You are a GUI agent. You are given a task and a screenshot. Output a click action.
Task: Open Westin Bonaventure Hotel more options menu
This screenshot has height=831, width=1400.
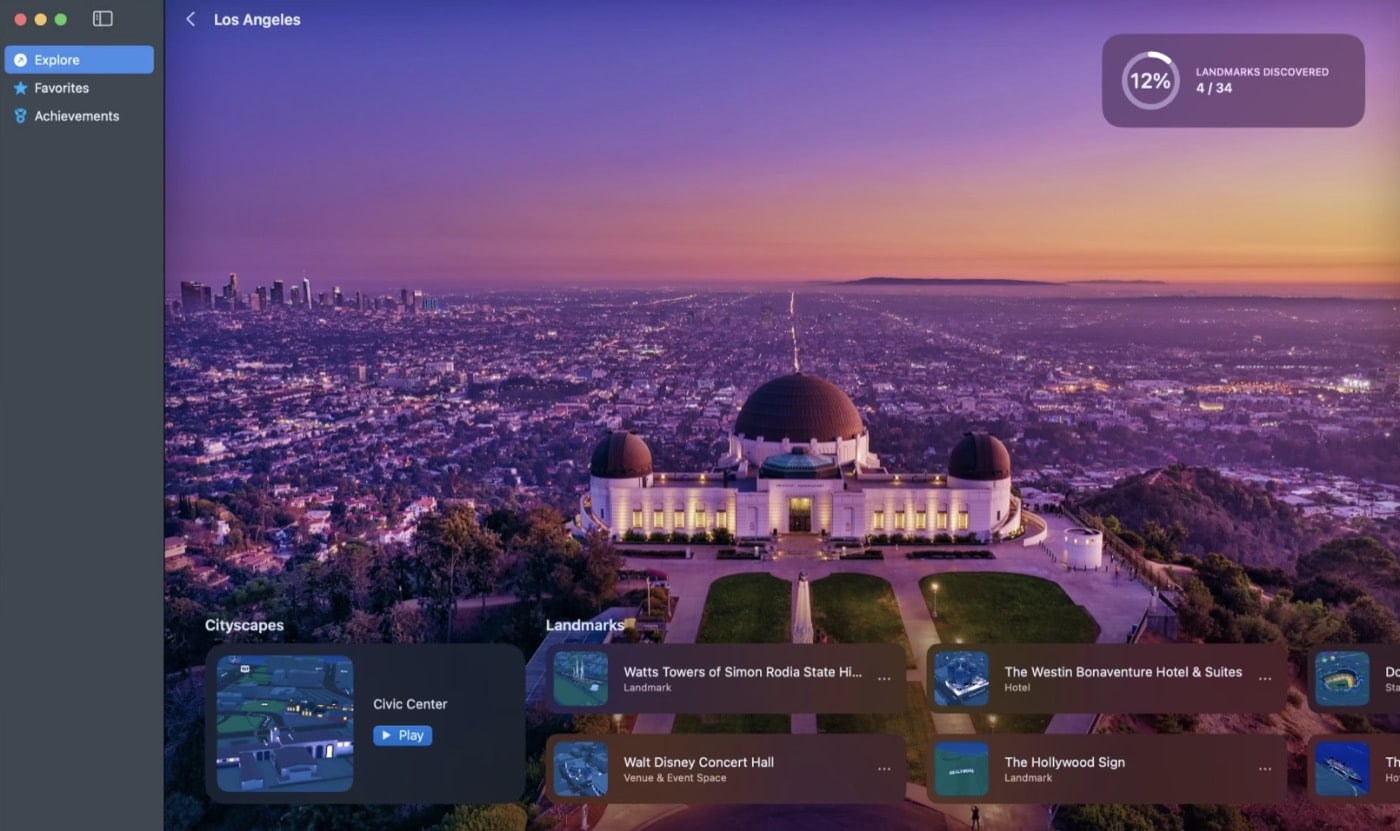coord(1265,679)
